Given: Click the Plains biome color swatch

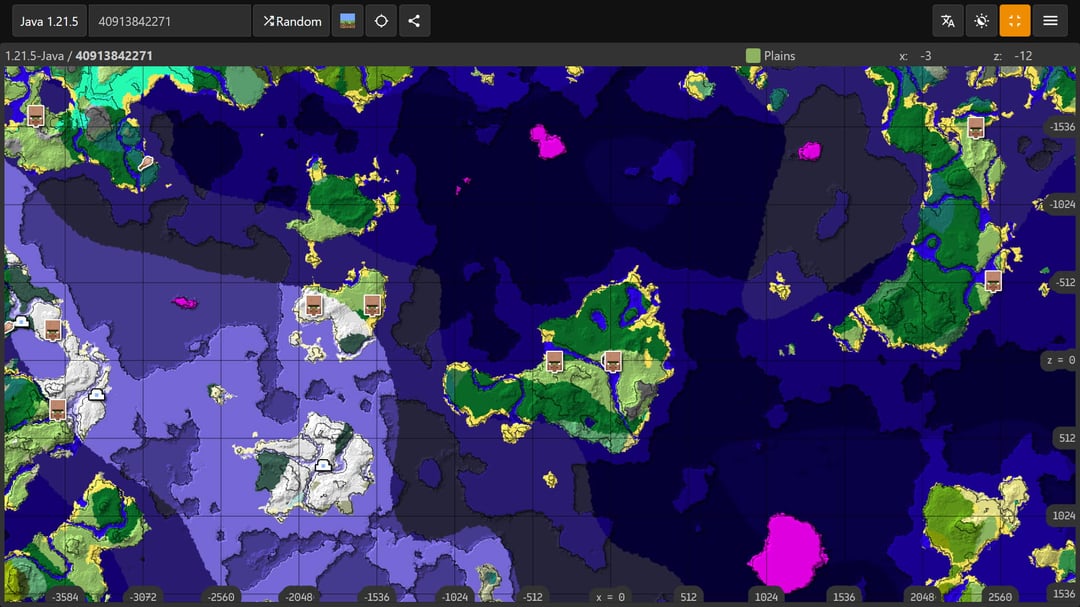Looking at the screenshot, I should (753, 56).
